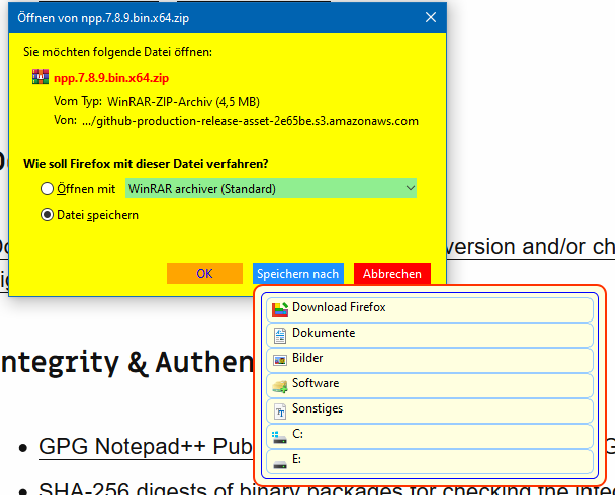Choose 'Download Firefox' save location
Image resolution: width=615 pixels, height=495 pixels.
pyautogui.click(x=430, y=309)
